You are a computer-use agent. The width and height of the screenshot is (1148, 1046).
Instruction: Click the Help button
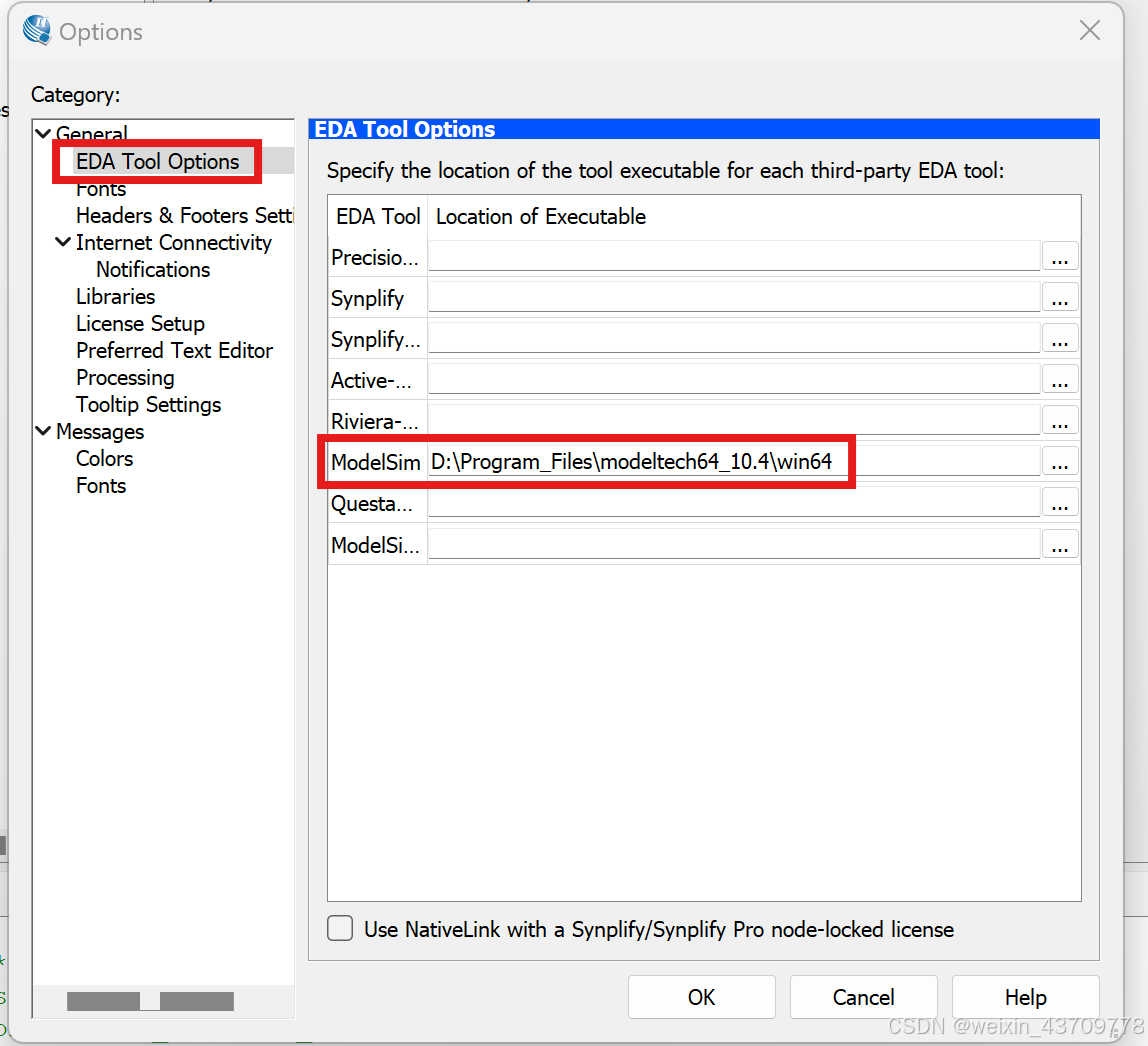pos(1026,997)
